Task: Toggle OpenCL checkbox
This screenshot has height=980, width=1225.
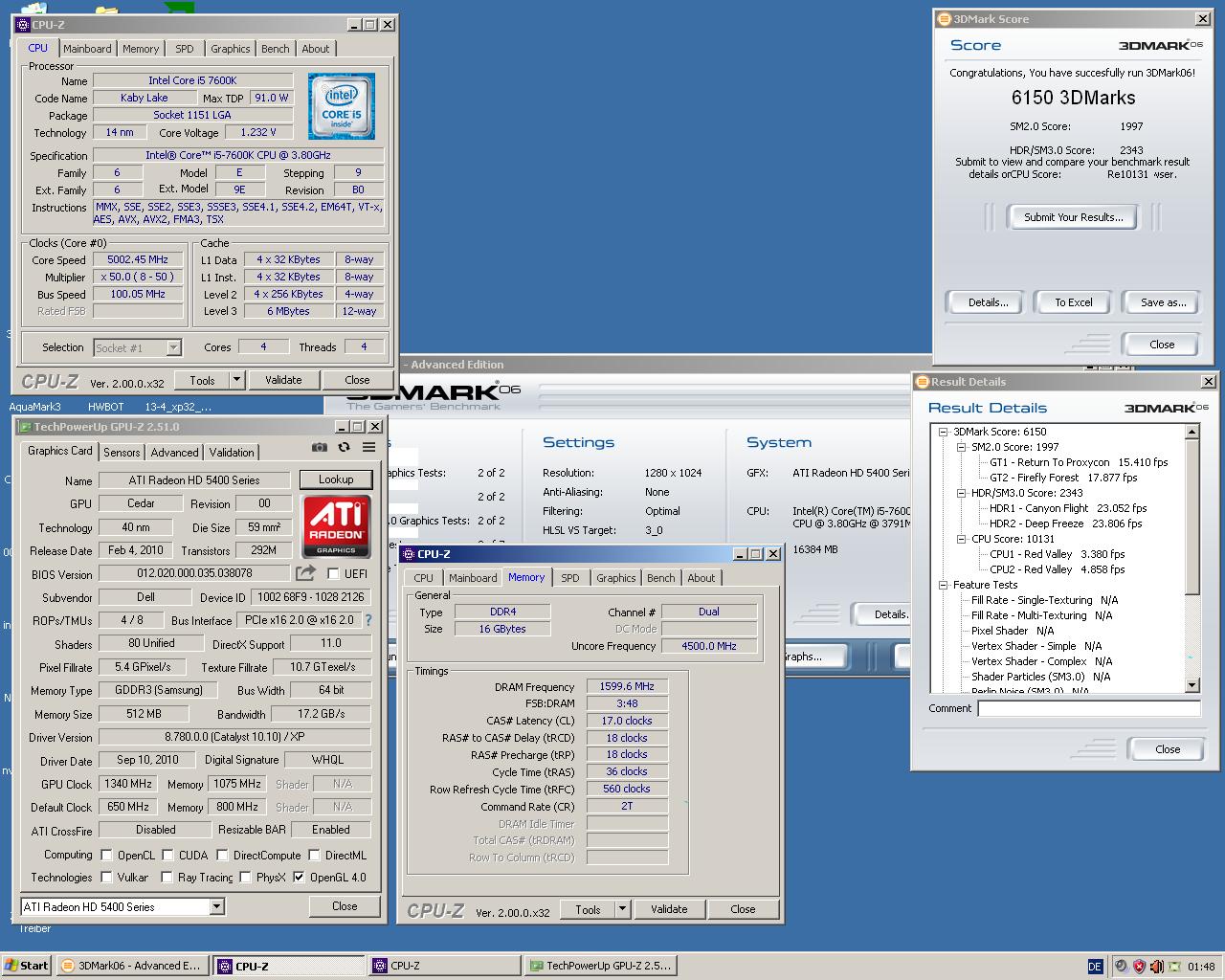Action: 106,856
